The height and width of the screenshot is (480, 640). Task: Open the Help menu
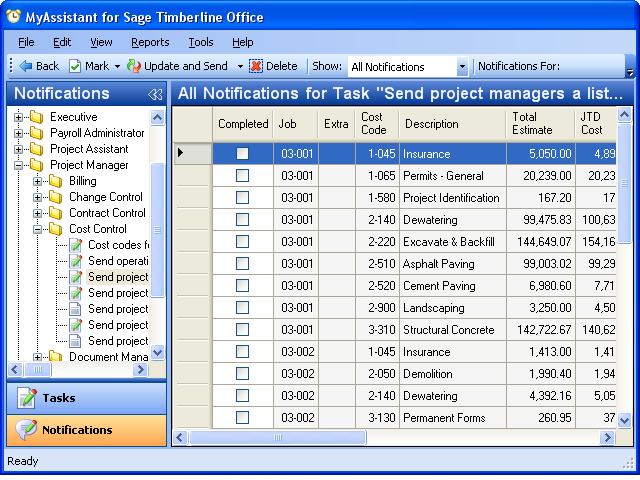point(242,42)
